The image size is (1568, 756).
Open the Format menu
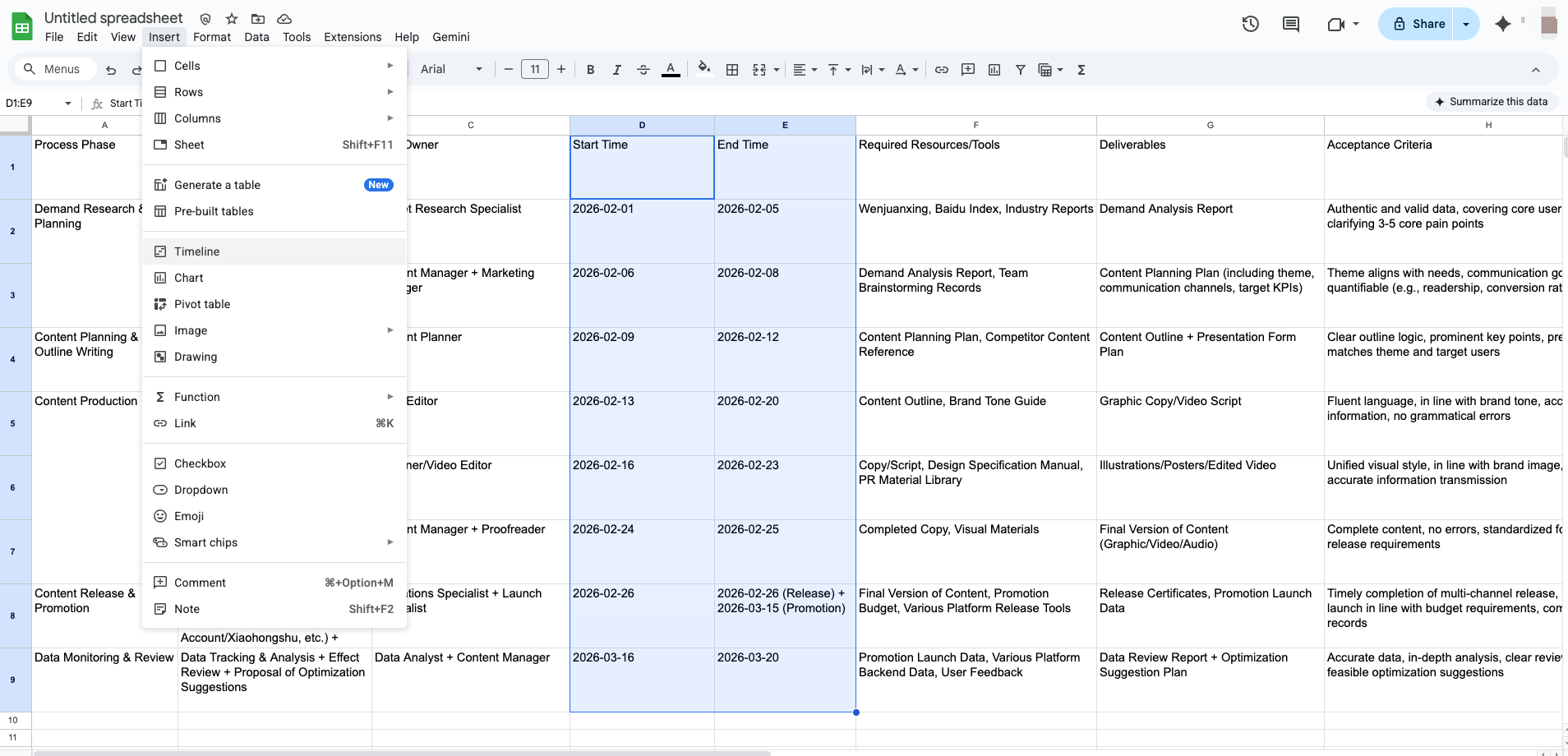[212, 37]
